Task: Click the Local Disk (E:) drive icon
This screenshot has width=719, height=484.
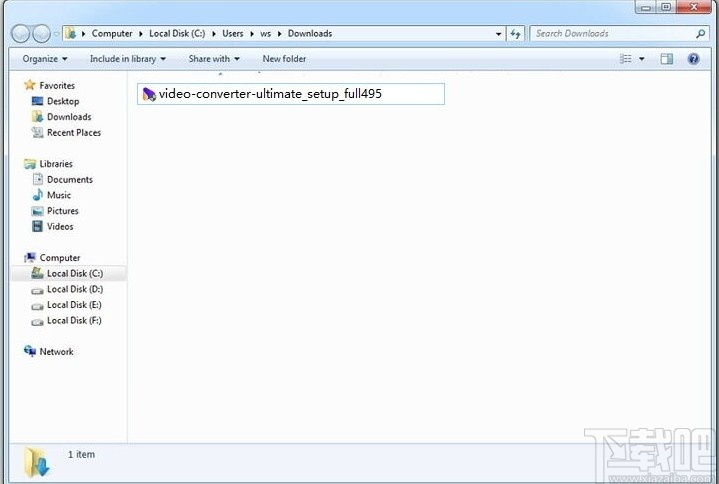Action: tap(37, 306)
